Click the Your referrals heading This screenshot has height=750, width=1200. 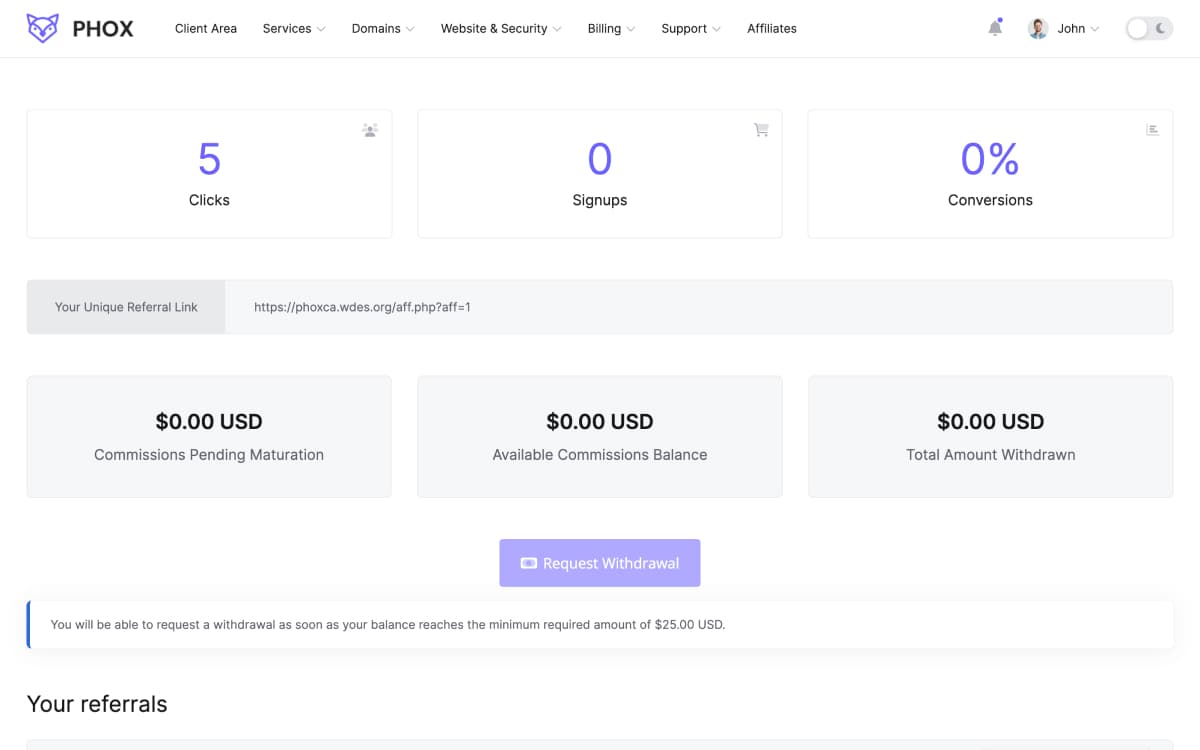pos(97,704)
